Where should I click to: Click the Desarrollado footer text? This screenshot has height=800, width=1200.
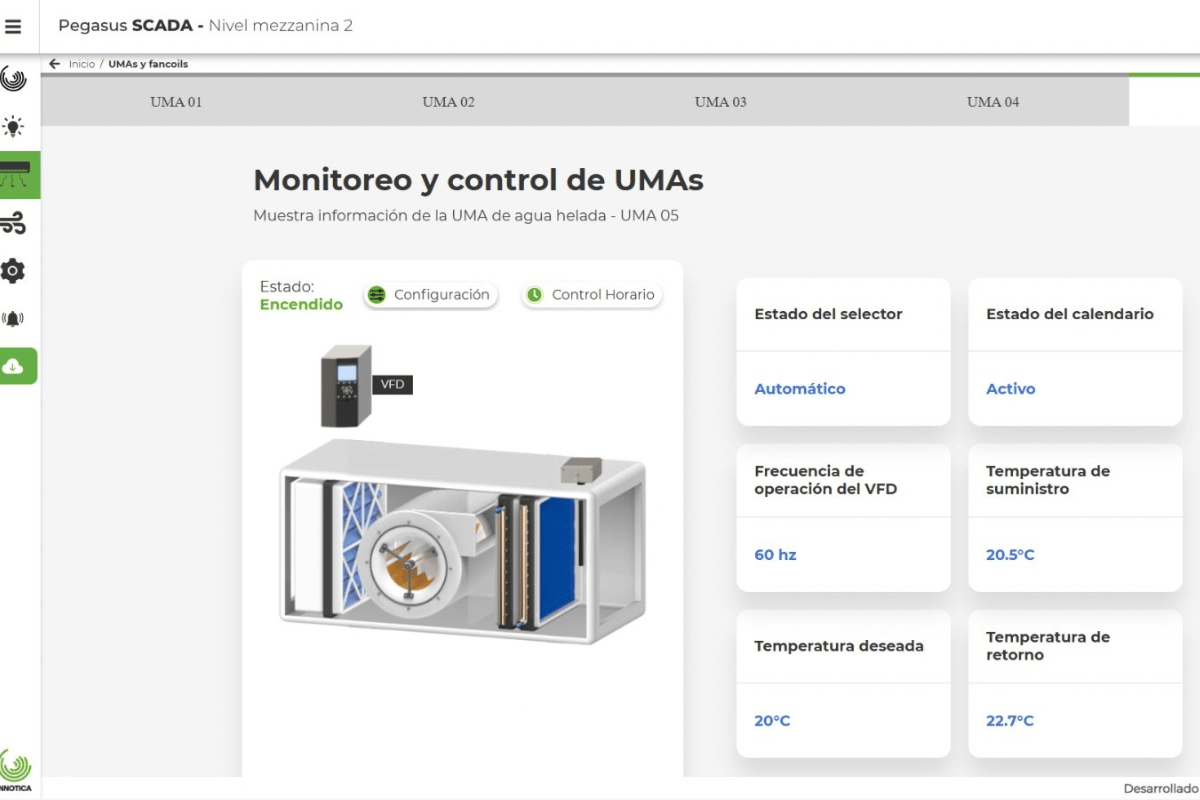click(1161, 789)
